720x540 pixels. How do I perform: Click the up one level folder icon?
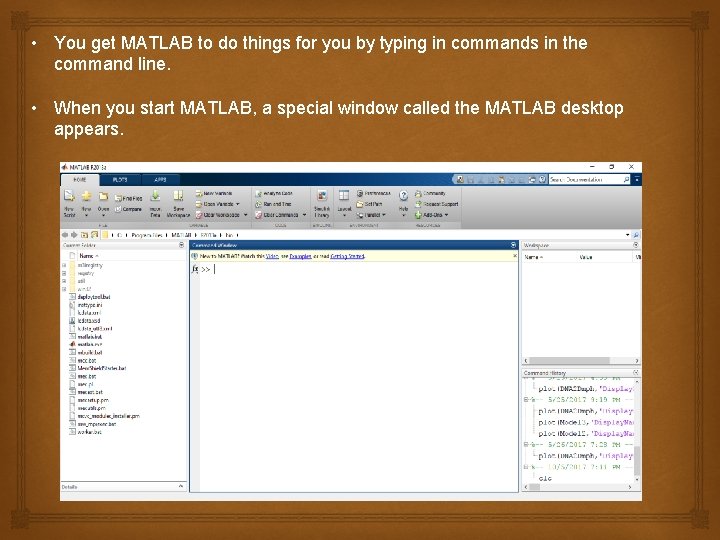[84, 235]
